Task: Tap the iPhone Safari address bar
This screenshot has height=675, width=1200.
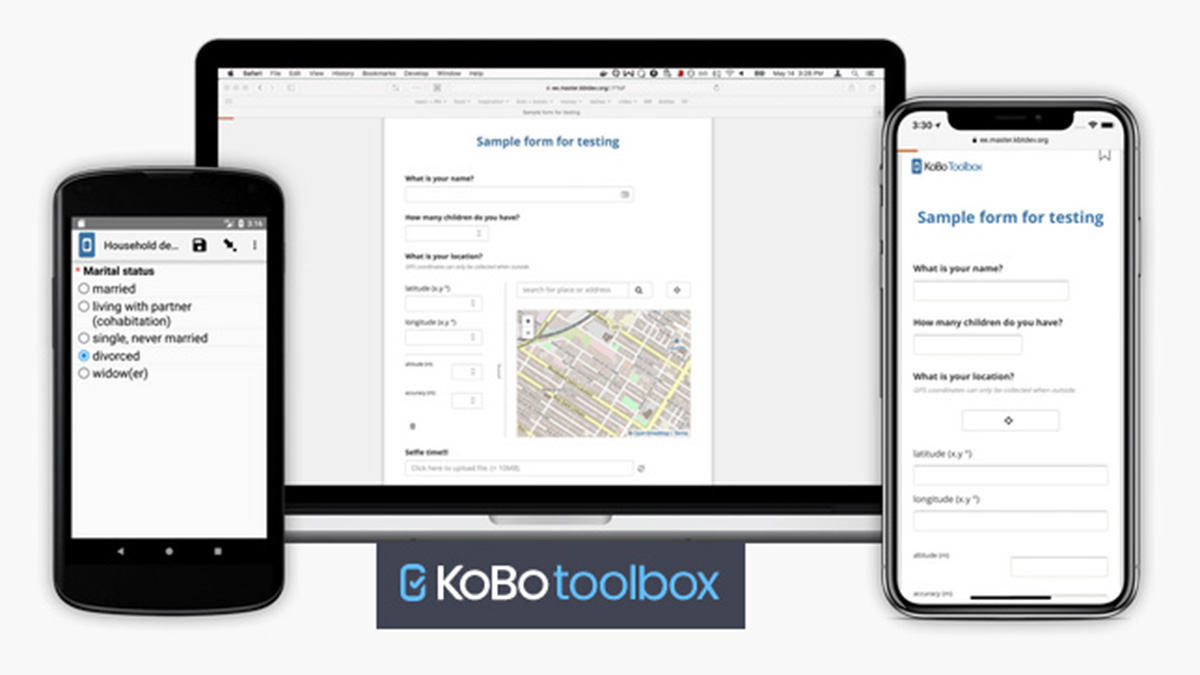Action: click(x=1010, y=141)
